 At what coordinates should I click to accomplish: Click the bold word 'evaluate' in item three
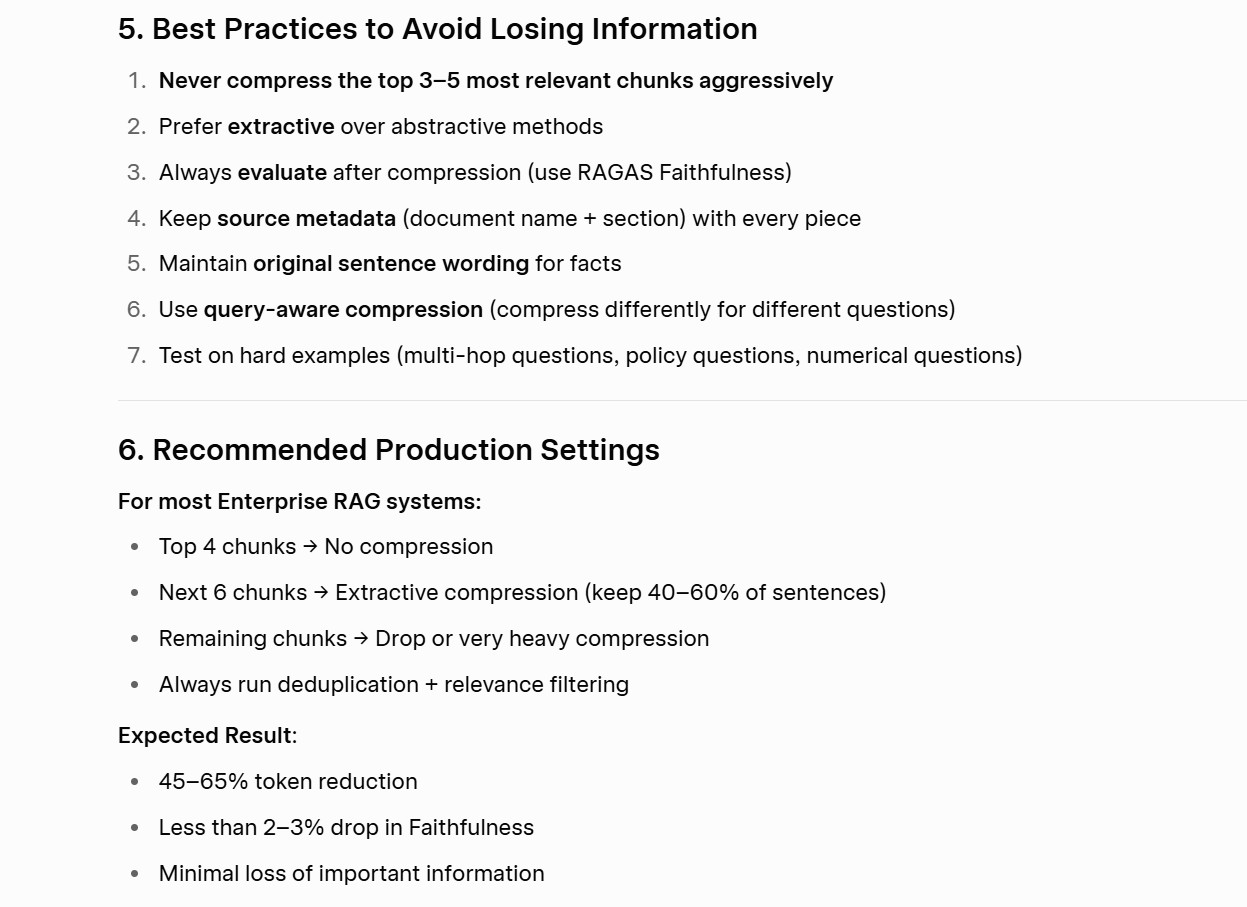point(282,173)
